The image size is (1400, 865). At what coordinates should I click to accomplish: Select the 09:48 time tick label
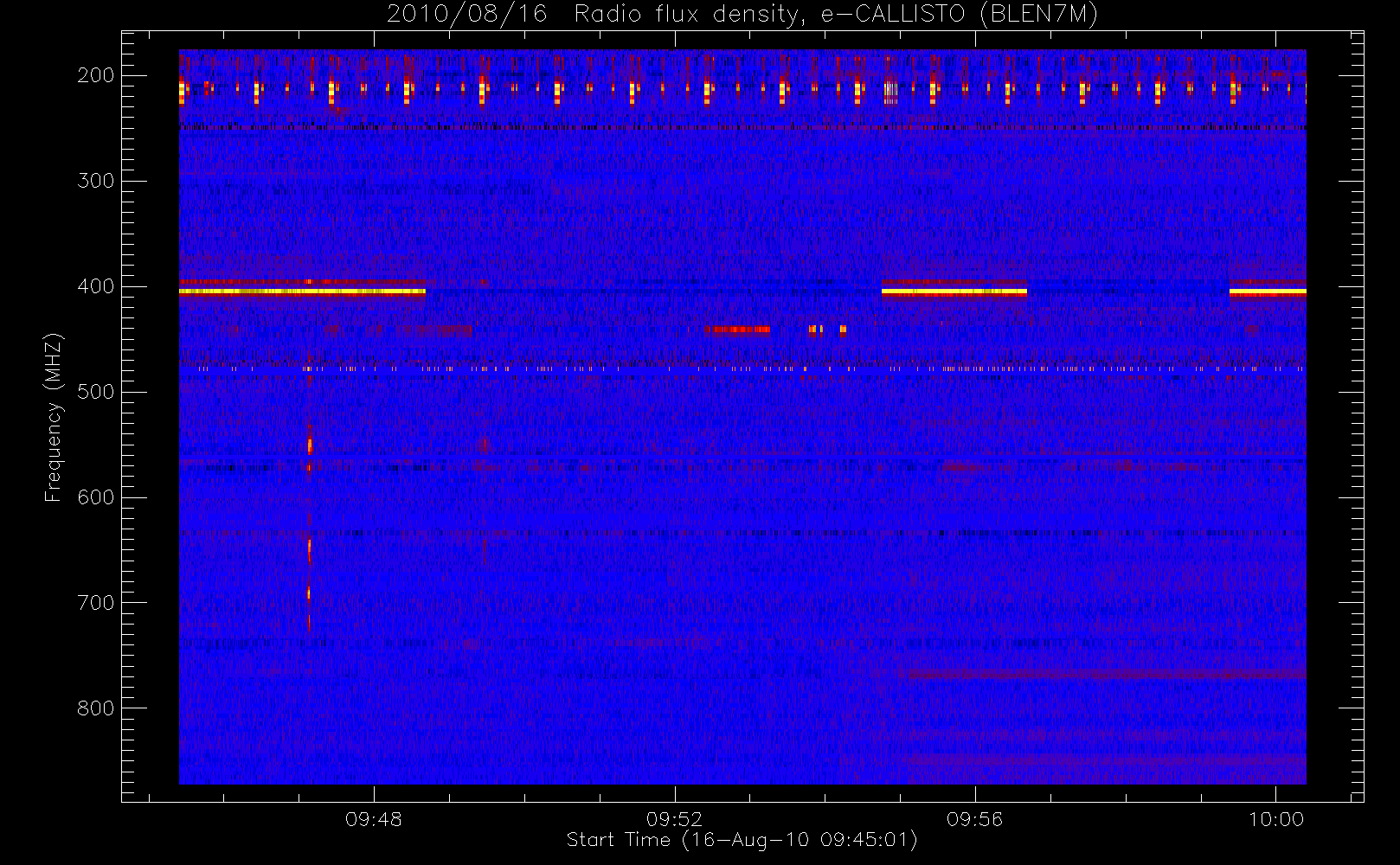[374, 819]
